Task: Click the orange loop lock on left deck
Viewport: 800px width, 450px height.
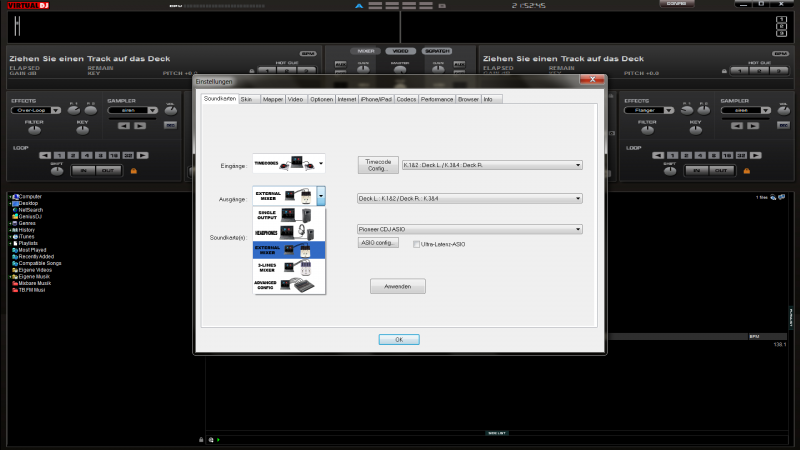Action: click(x=134, y=171)
